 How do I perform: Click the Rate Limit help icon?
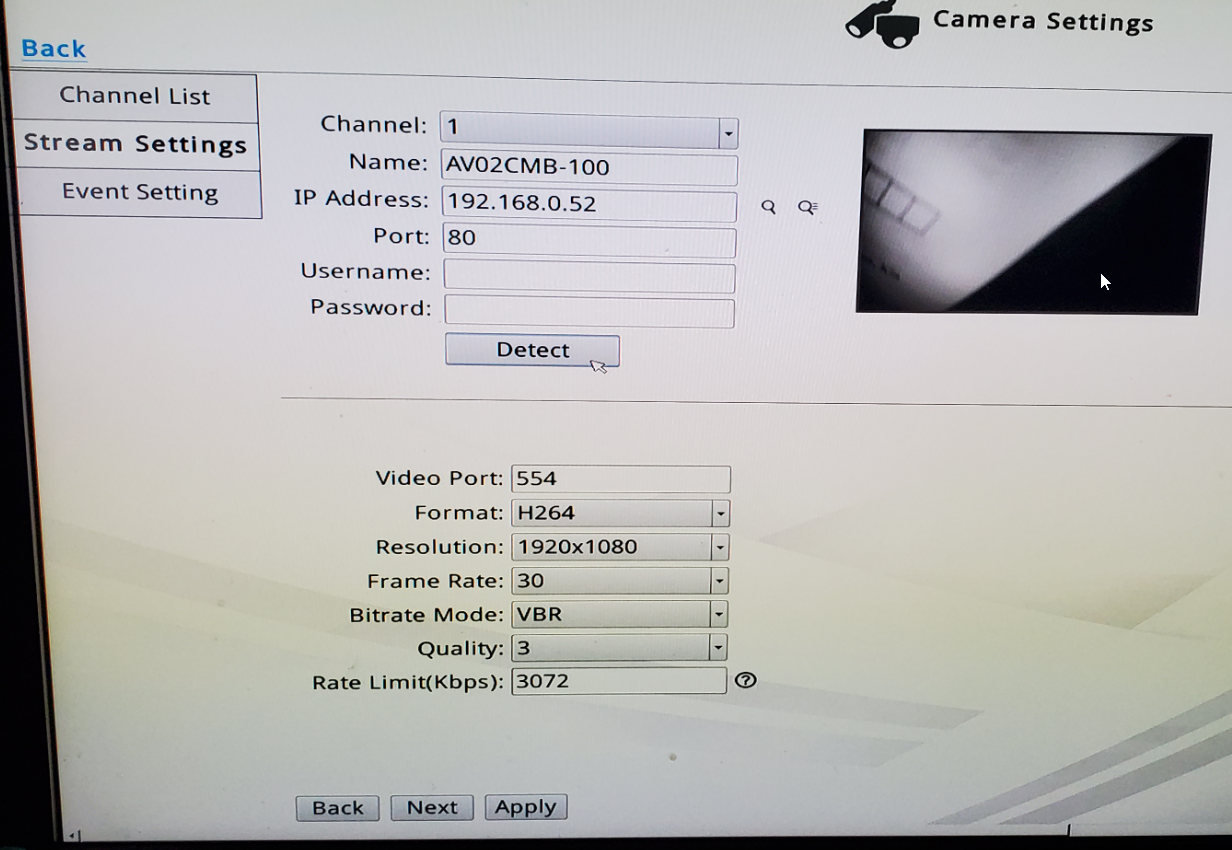[745, 680]
